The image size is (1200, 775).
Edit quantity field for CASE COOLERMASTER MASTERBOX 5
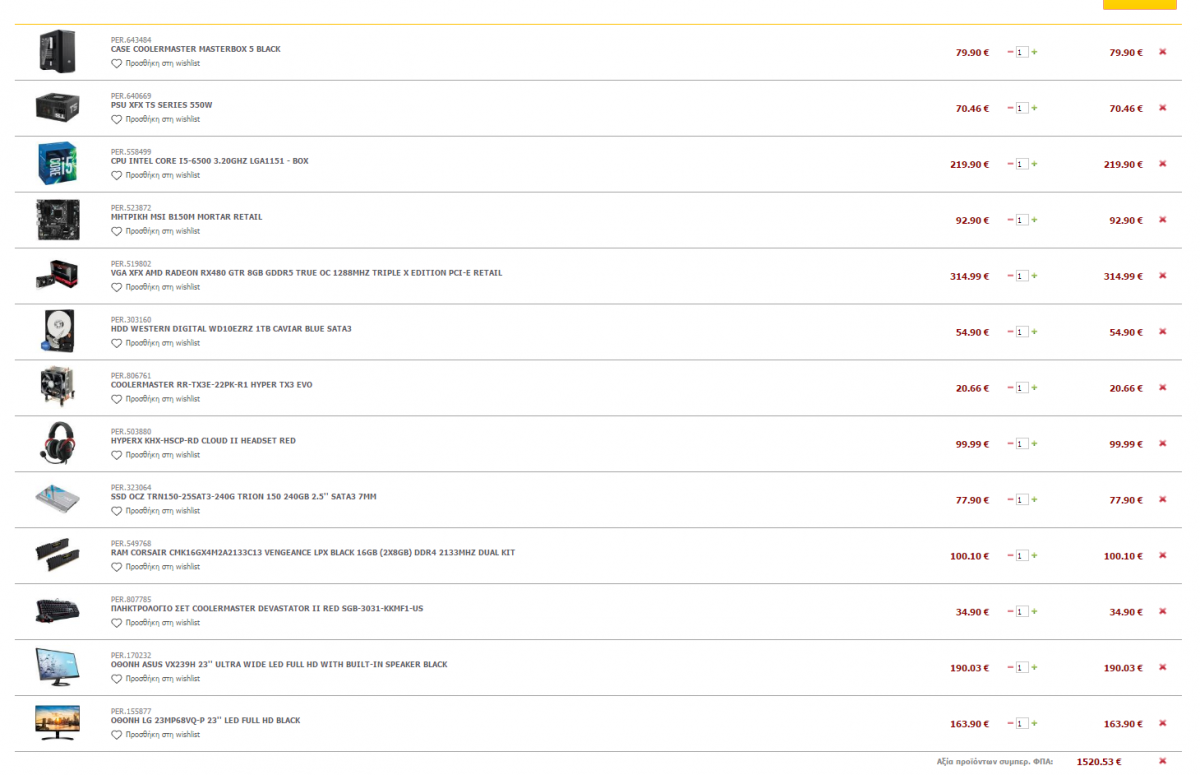point(1021,52)
